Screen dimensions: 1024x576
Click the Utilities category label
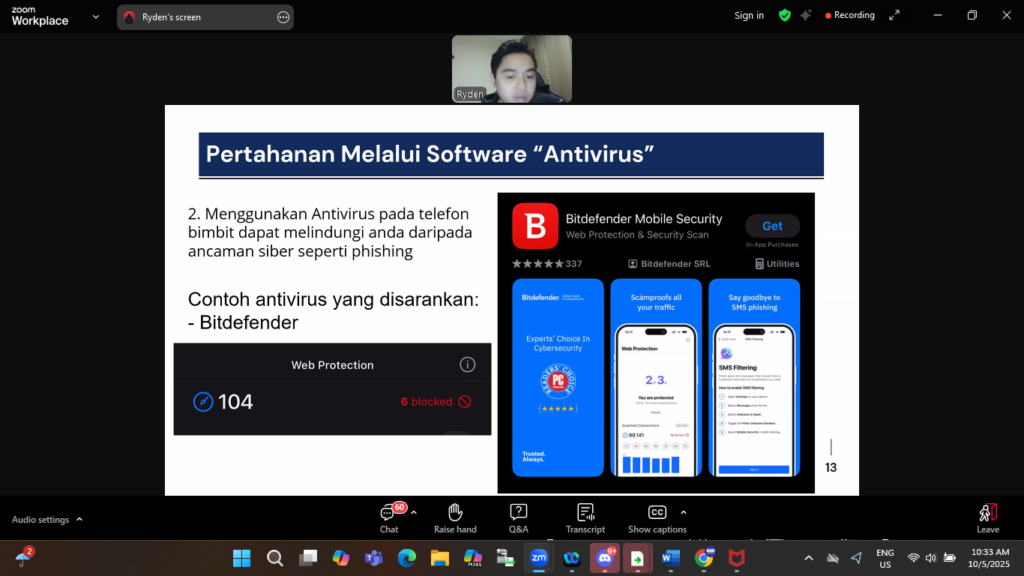(x=777, y=264)
